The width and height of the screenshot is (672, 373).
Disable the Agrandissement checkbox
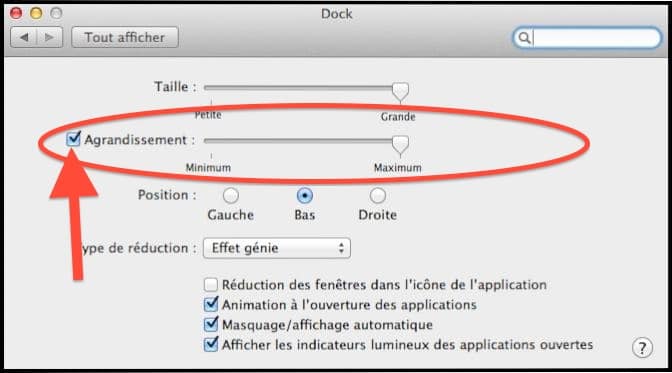[73, 139]
